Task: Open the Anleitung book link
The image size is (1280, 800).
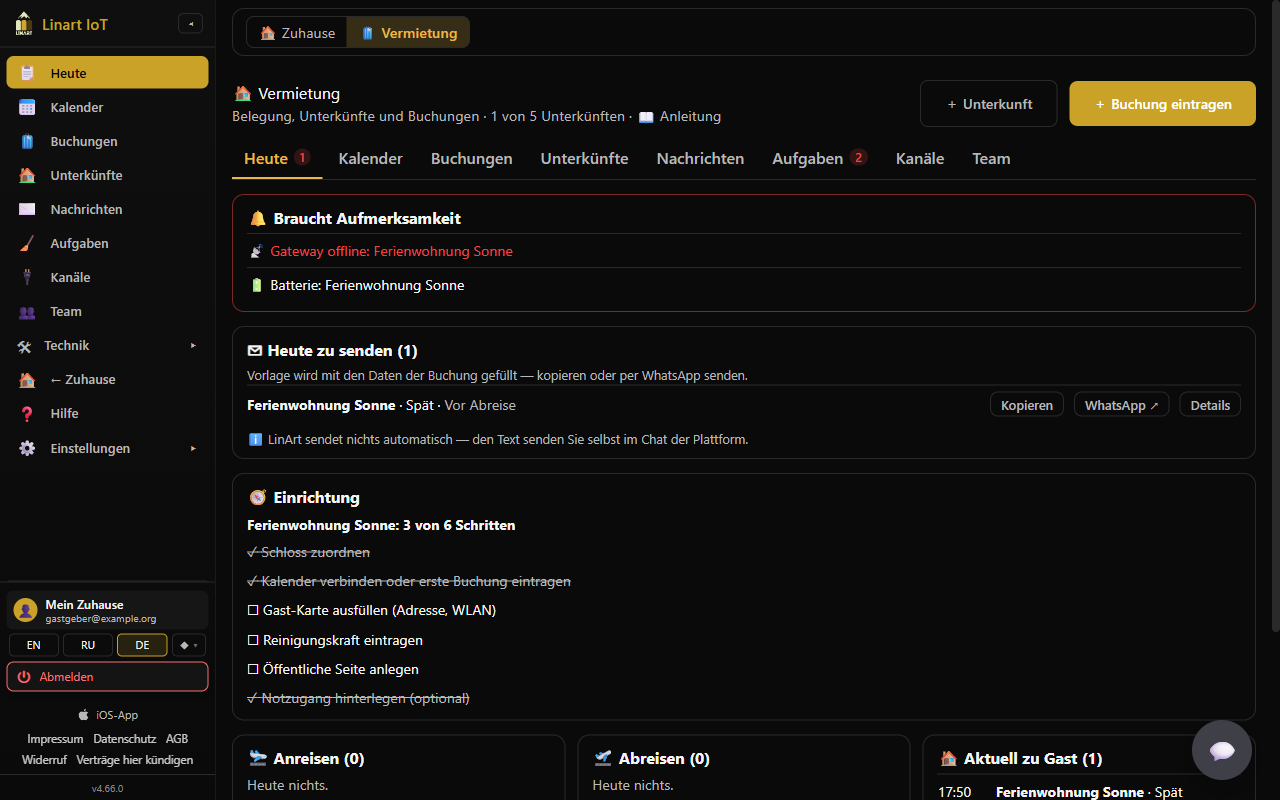Action: (x=680, y=116)
